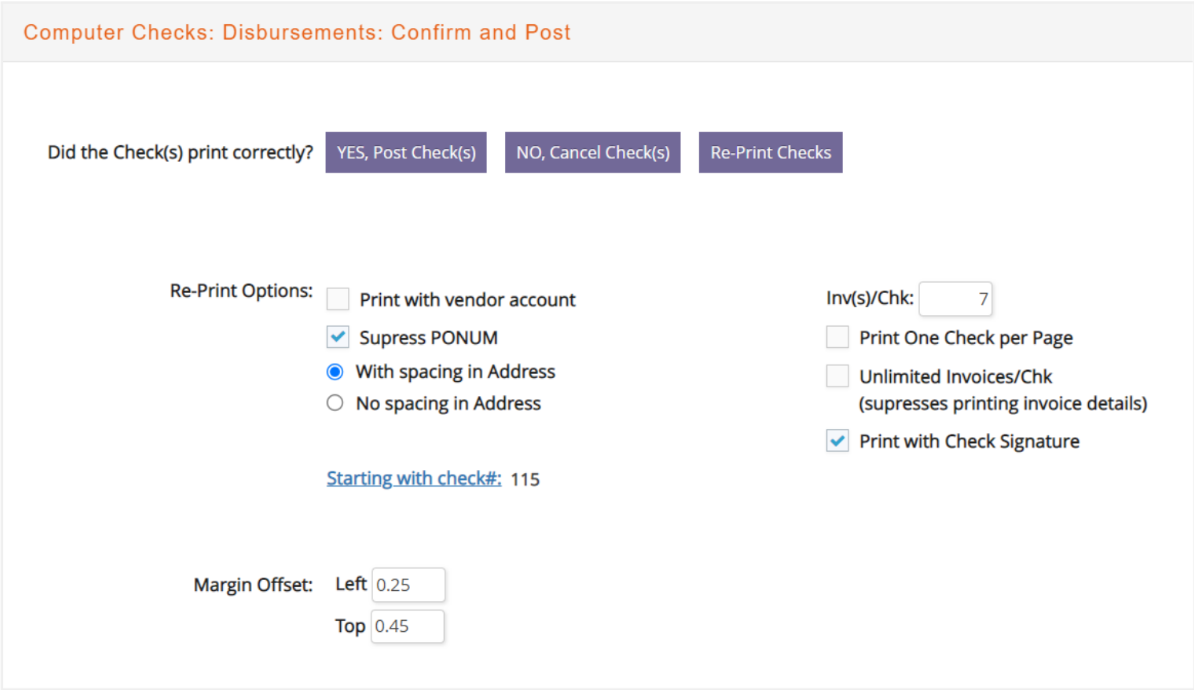The image size is (1194, 690).
Task: Select No spacing in Address radio
Action: [335, 403]
